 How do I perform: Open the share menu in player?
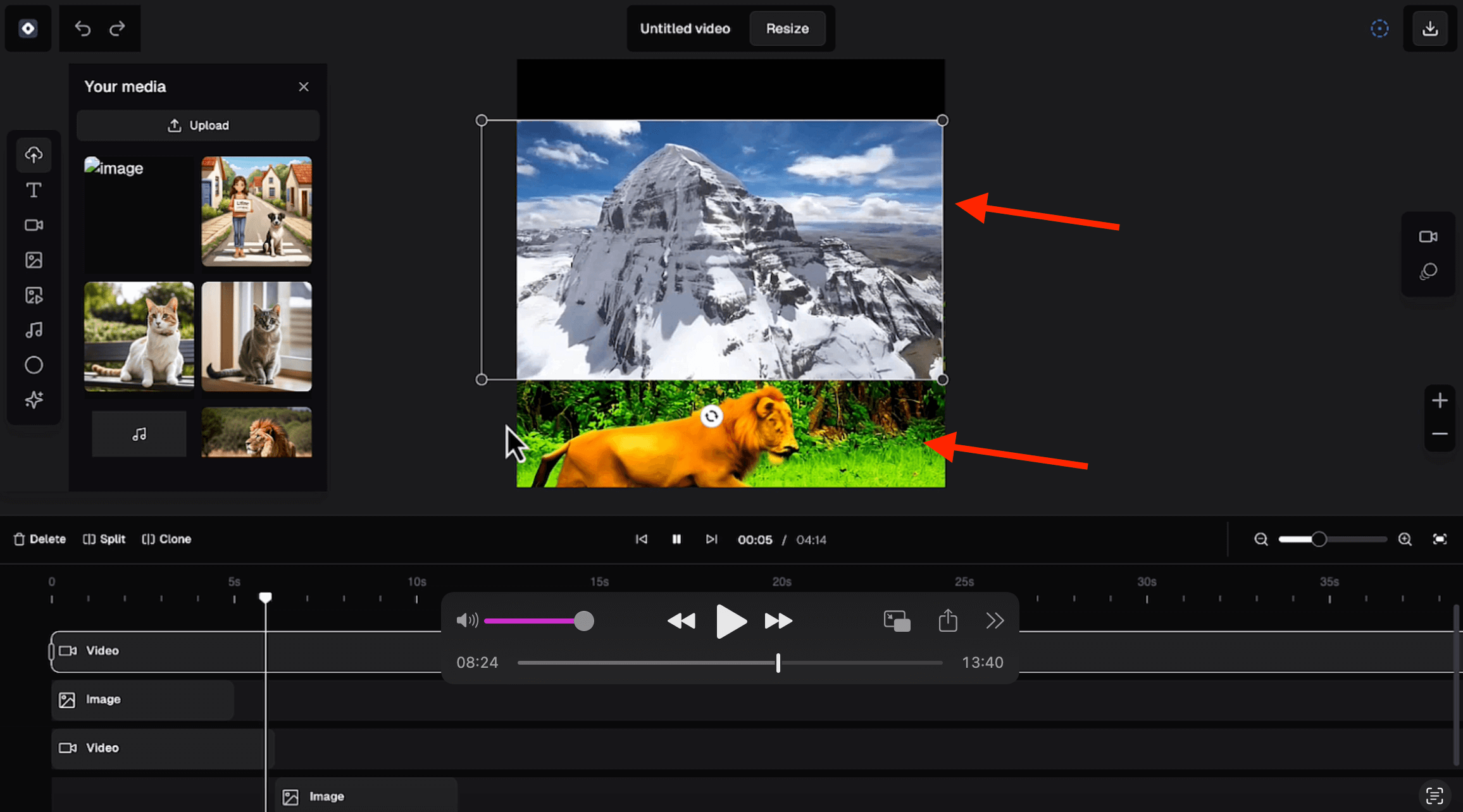coord(947,620)
